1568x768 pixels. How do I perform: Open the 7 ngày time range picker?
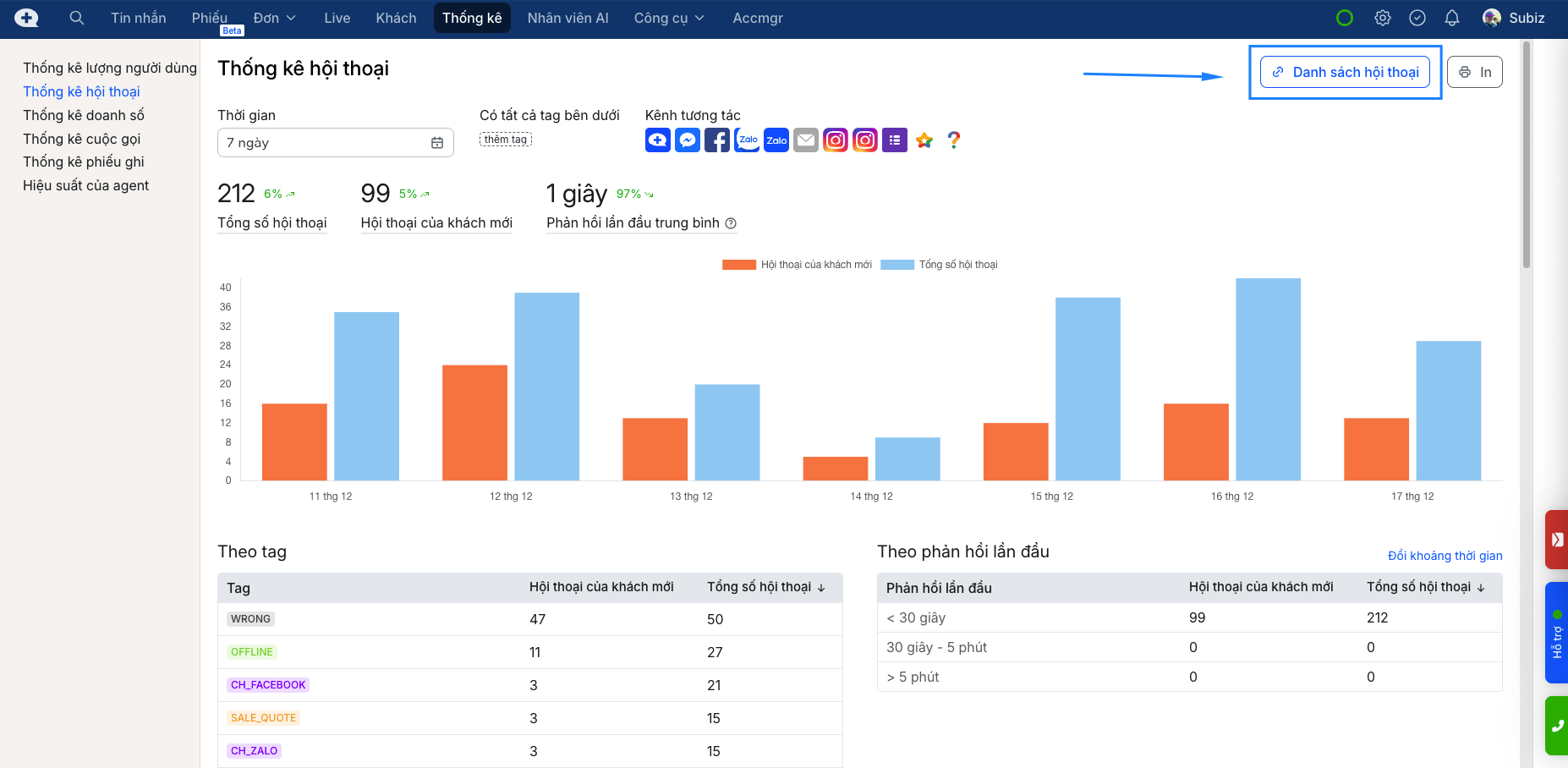(x=335, y=143)
